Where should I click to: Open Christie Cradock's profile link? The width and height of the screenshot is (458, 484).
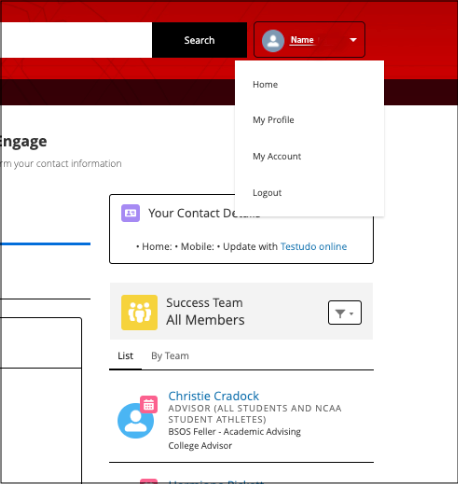pos(213,396)
